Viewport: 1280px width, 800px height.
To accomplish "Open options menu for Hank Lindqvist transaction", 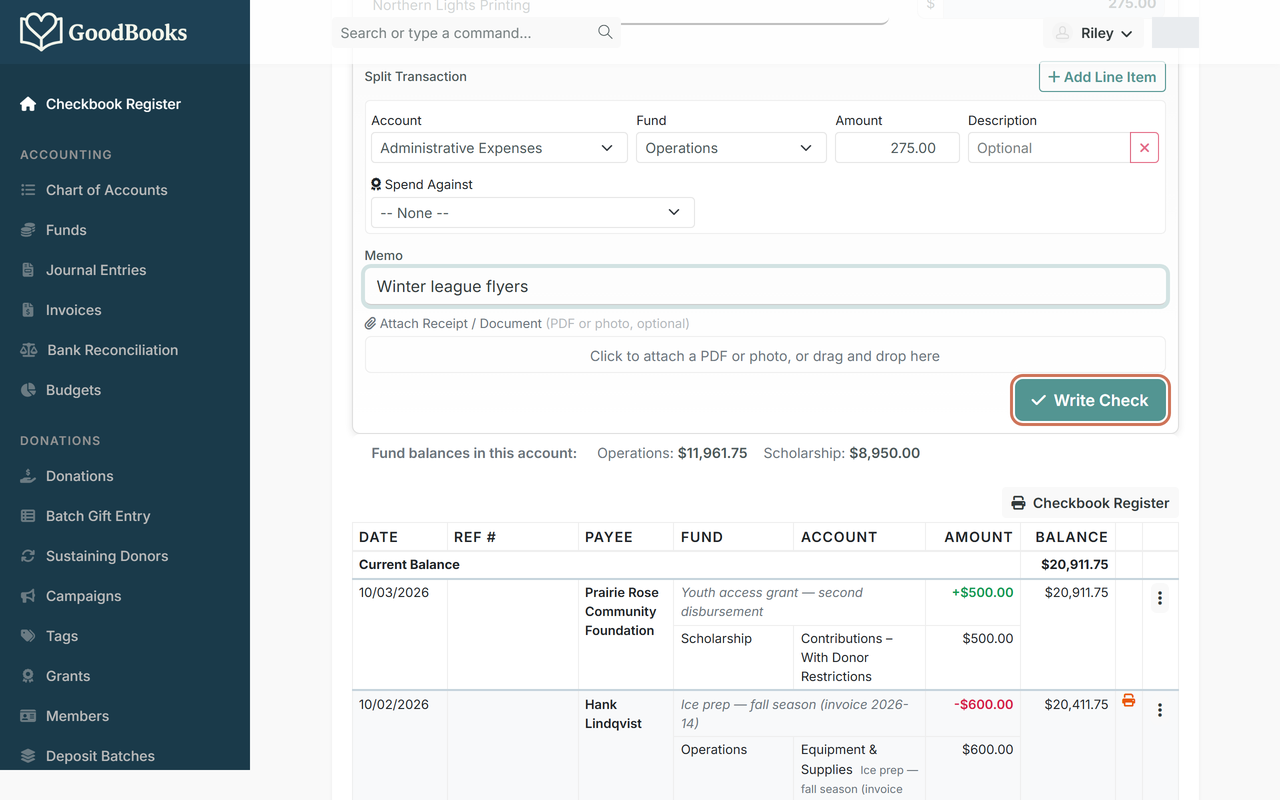I will point(1160,710).
